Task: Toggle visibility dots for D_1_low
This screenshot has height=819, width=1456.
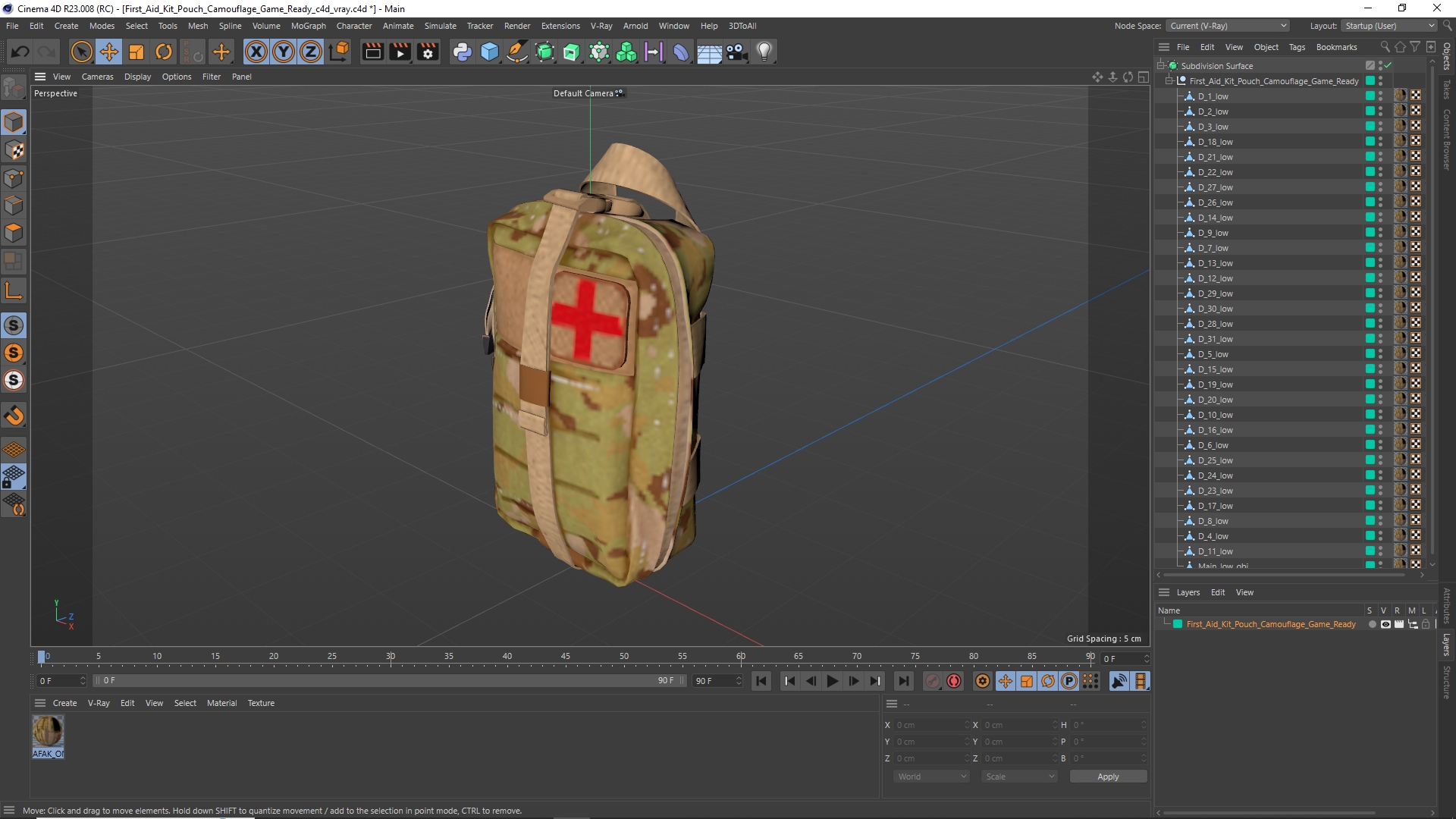Action: click(1380, 96)
